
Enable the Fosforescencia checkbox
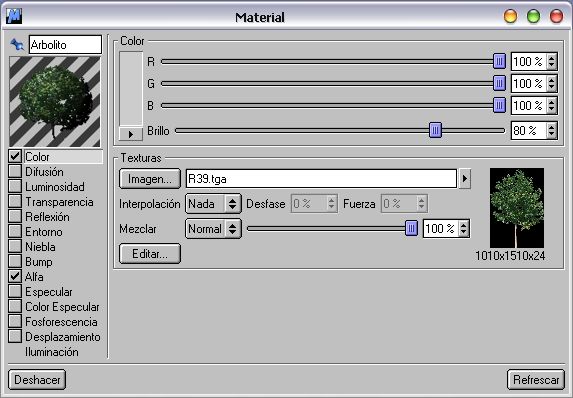pyautogui.click(x=15, y=321)
